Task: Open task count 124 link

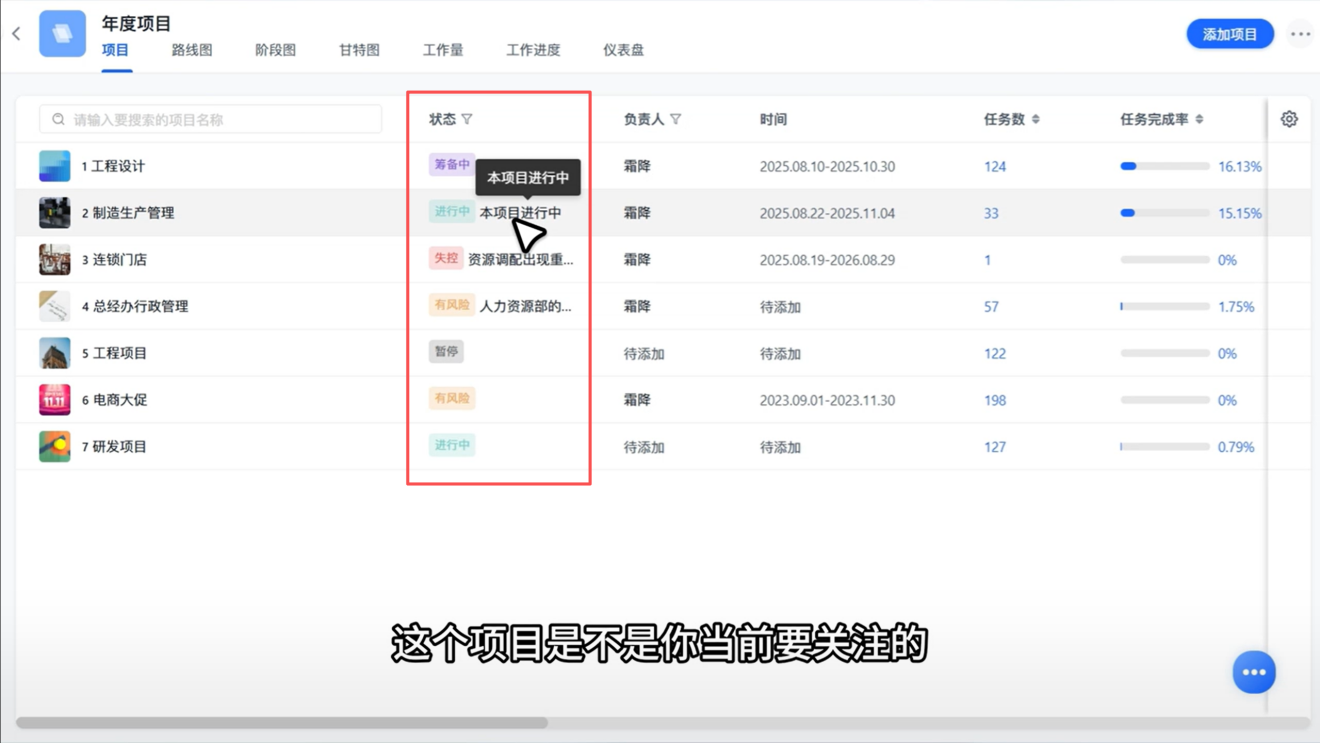Action: click(995, 167)
